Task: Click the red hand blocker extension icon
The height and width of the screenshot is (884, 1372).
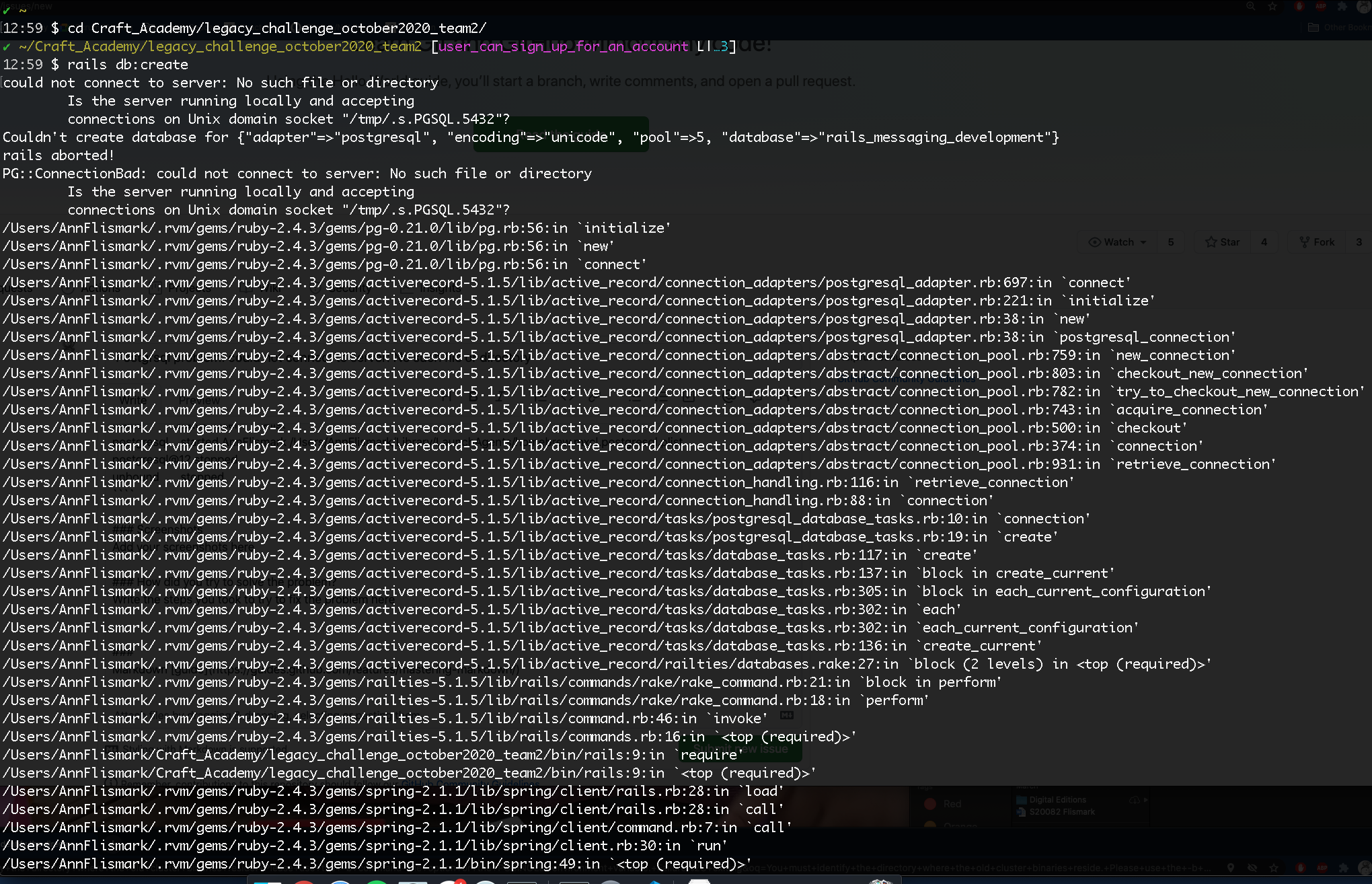Action: pyautogui.click(x=1299, y=6)
